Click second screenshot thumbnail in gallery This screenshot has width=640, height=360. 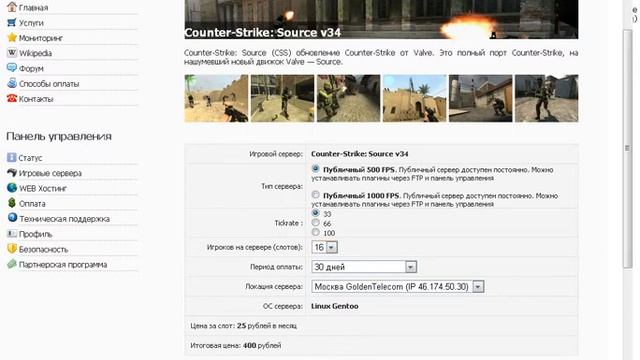[282, 98]
